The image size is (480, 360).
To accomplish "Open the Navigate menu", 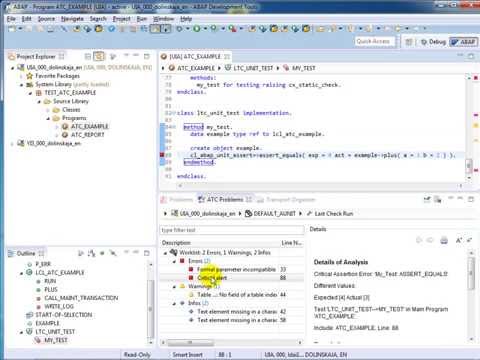I will click(72, 19).
